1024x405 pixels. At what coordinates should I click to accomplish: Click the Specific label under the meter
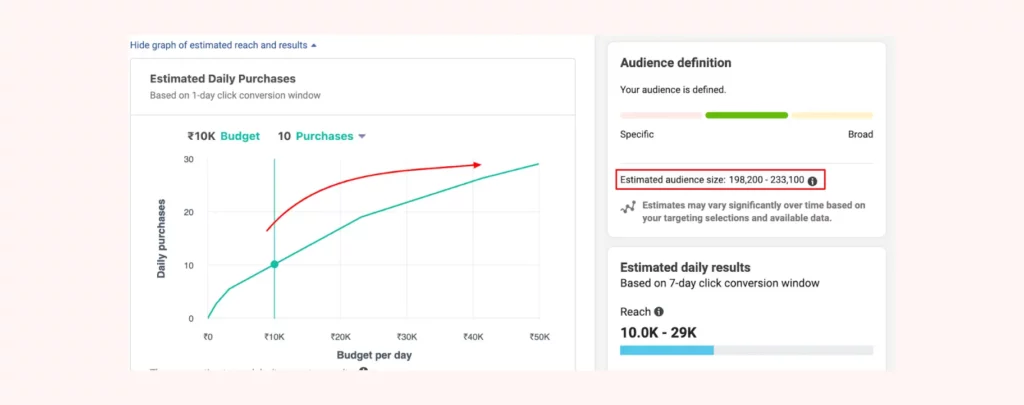click(x=637, y=135)
